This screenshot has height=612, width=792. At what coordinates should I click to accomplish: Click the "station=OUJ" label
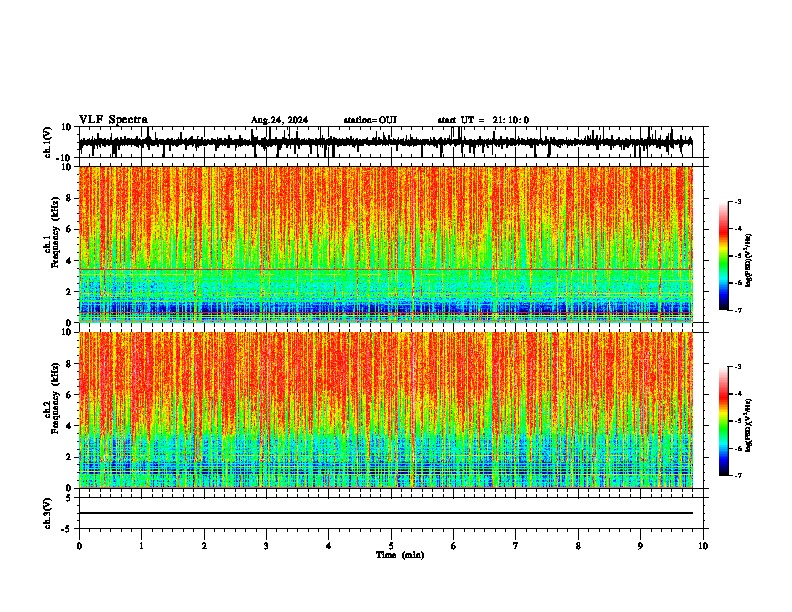[x=370, y=120]
